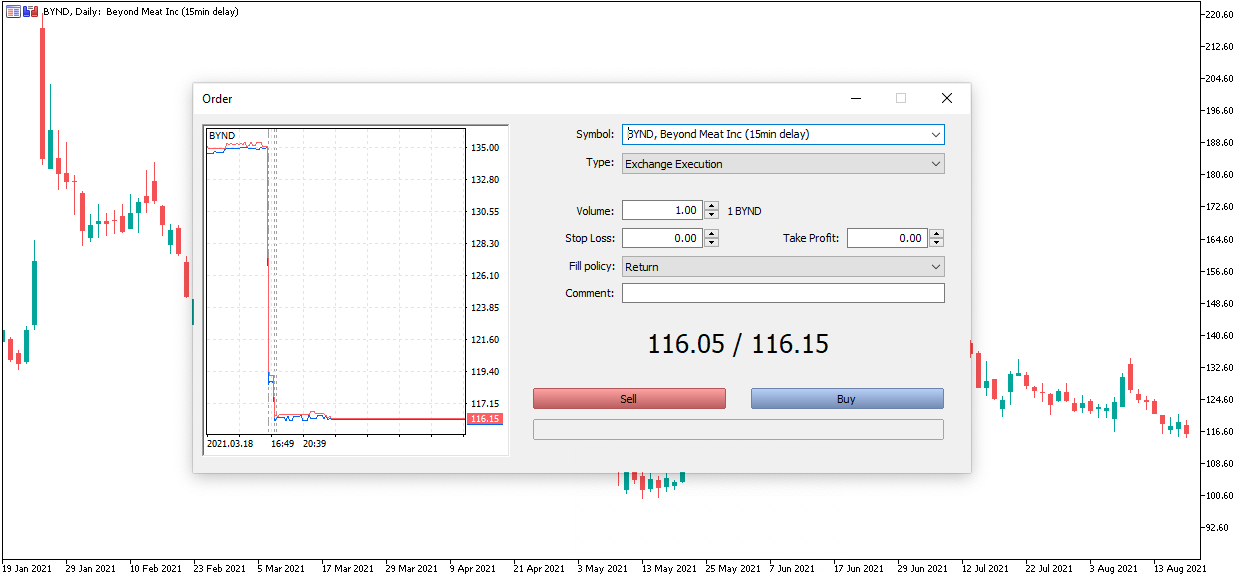Image resolution: width=1241 pixels, height=575 pixels.
Task: Decrease Volume with the down spinner arrow
Action: click(x=711, y=216)
